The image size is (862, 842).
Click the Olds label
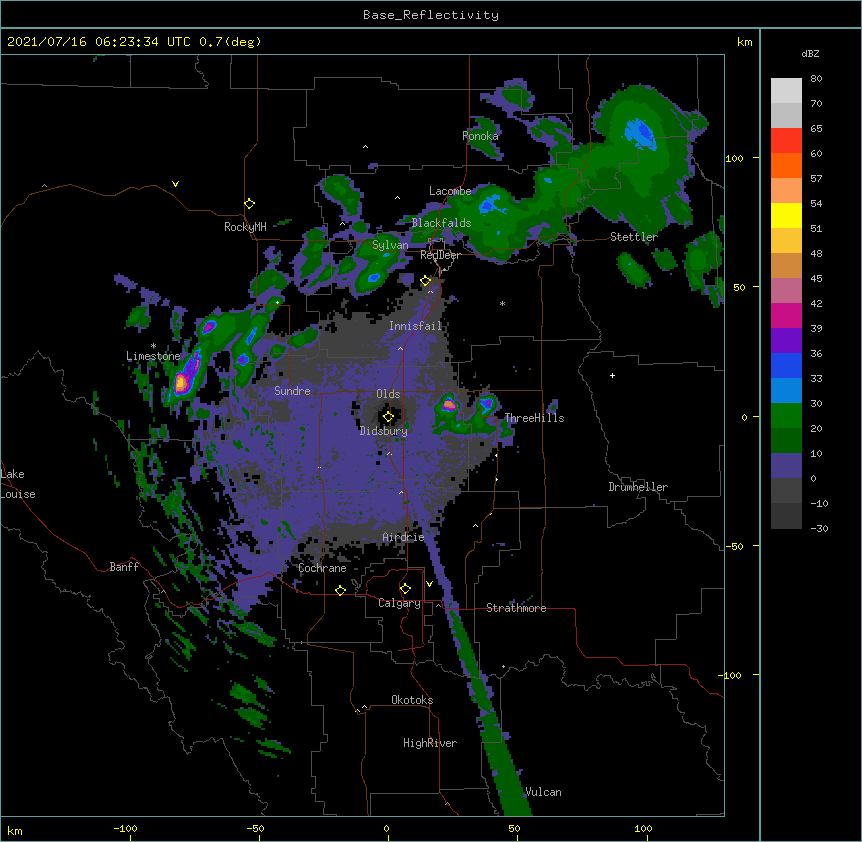[x=388, y=394]
